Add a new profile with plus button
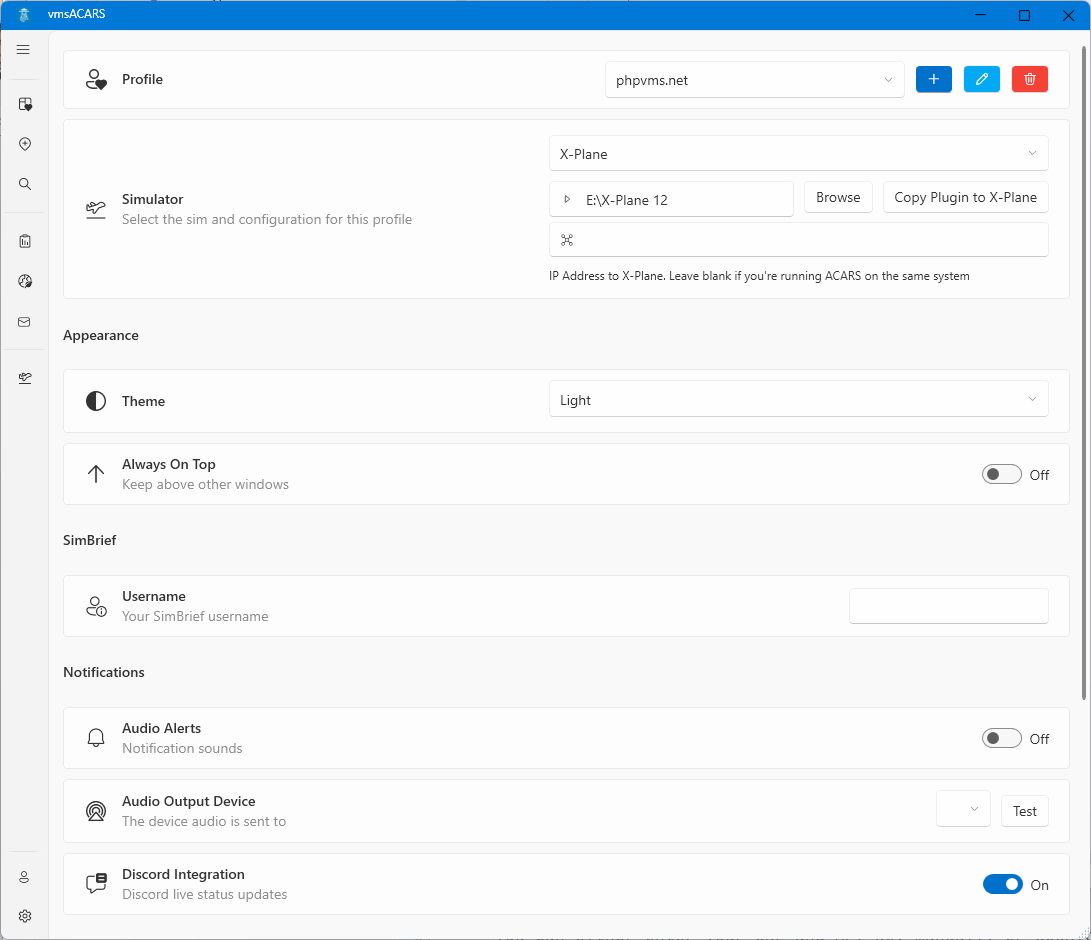This screenshot has width=1091, height=940. click(934, 79)
